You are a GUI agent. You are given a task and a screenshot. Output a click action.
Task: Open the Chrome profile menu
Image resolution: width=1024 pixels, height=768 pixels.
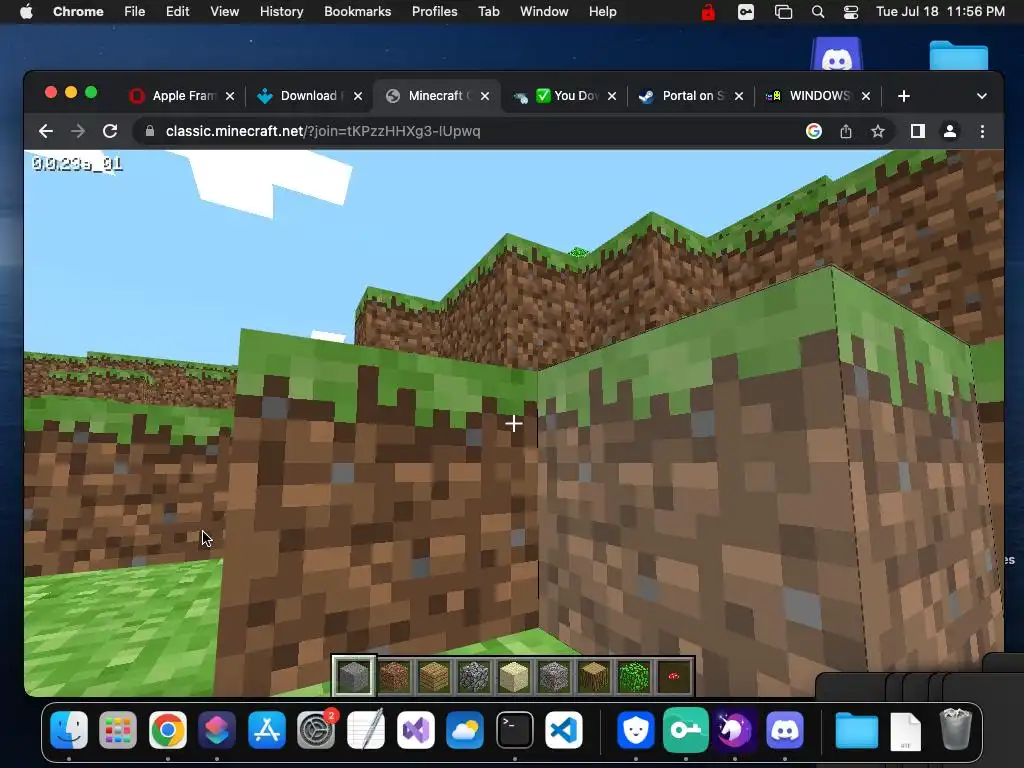[950, 131]
